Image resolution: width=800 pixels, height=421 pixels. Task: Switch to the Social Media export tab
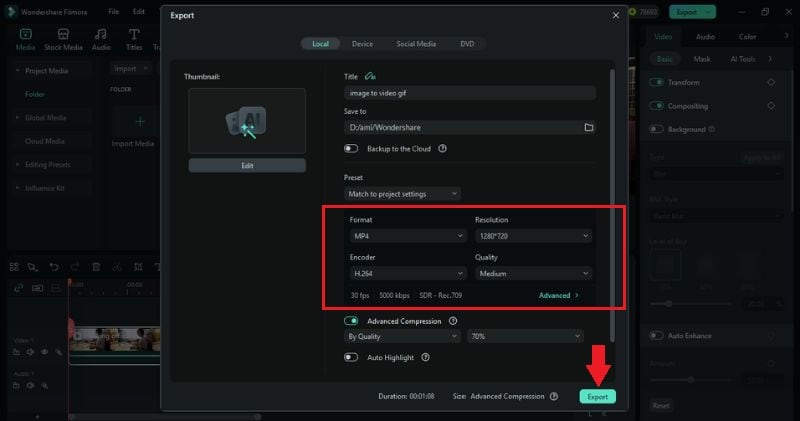coord(416,44)
